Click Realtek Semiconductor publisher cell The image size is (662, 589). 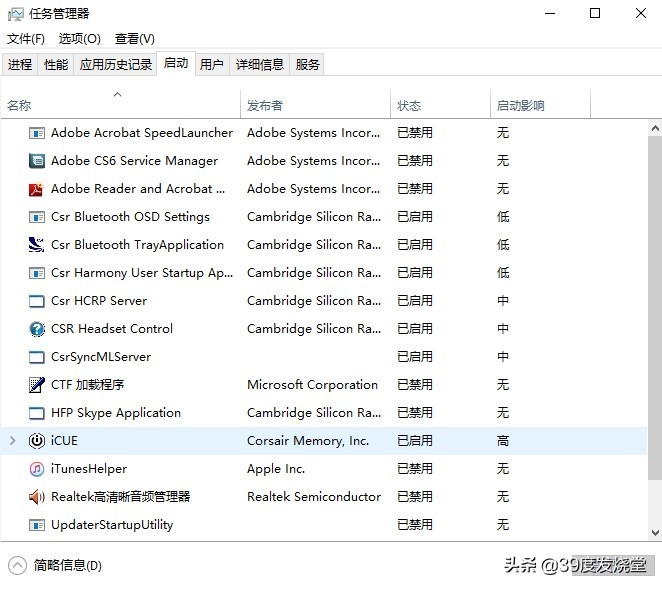(x=314, y=497)
